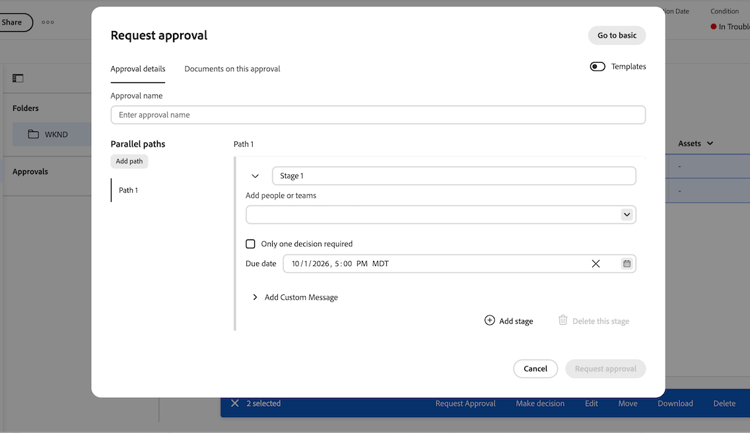Click the Go to basic button
The height and width of the screenshot is (433, 750).
[617, 35]
